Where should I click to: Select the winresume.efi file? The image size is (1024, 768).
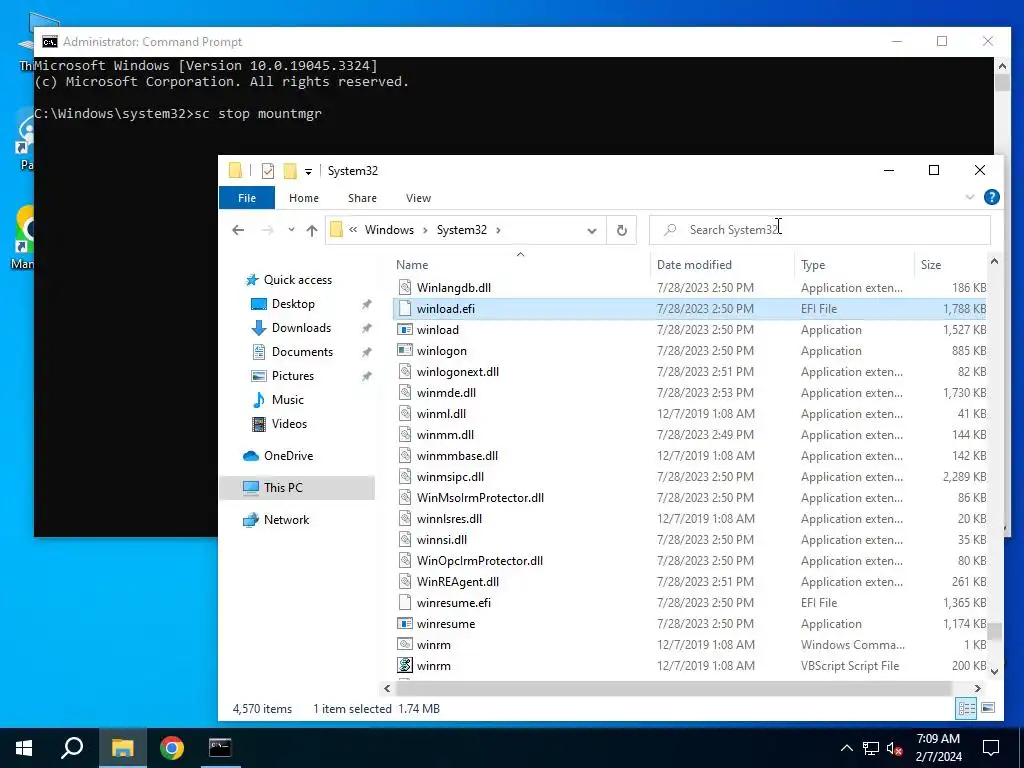(x=454, y=603)
